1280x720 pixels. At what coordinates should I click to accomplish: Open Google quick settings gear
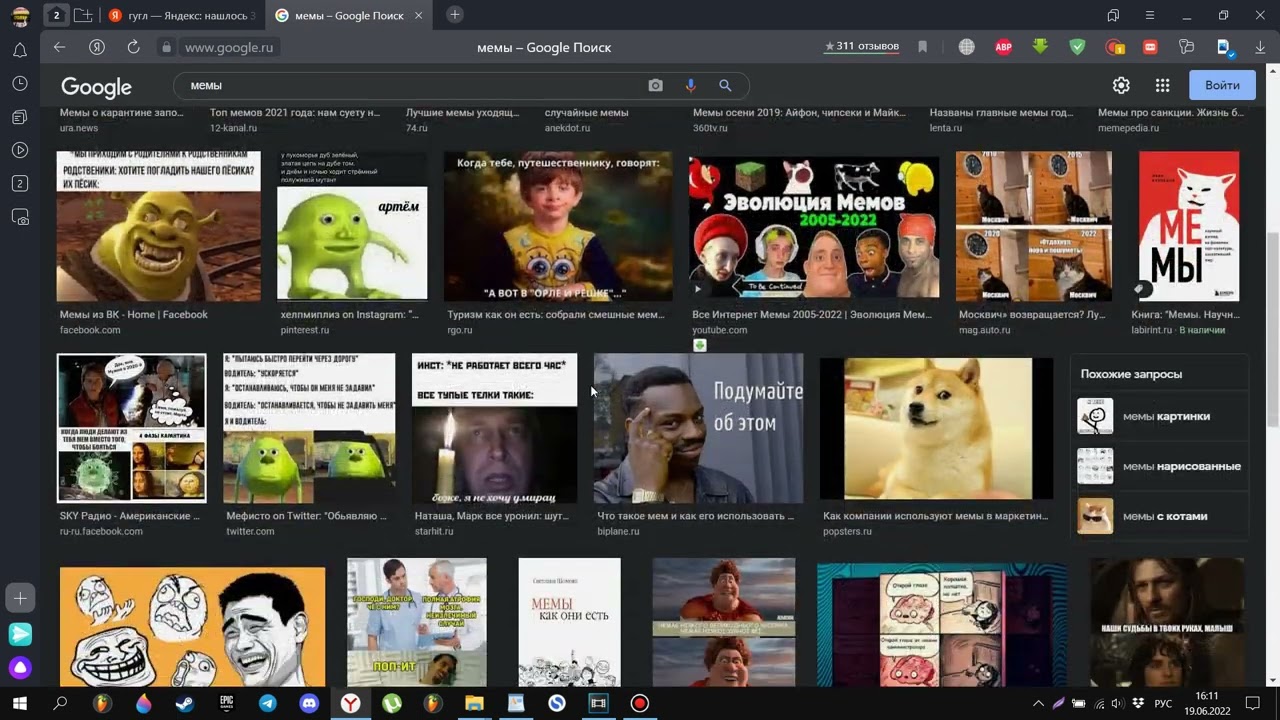(x=1121, y=86)
